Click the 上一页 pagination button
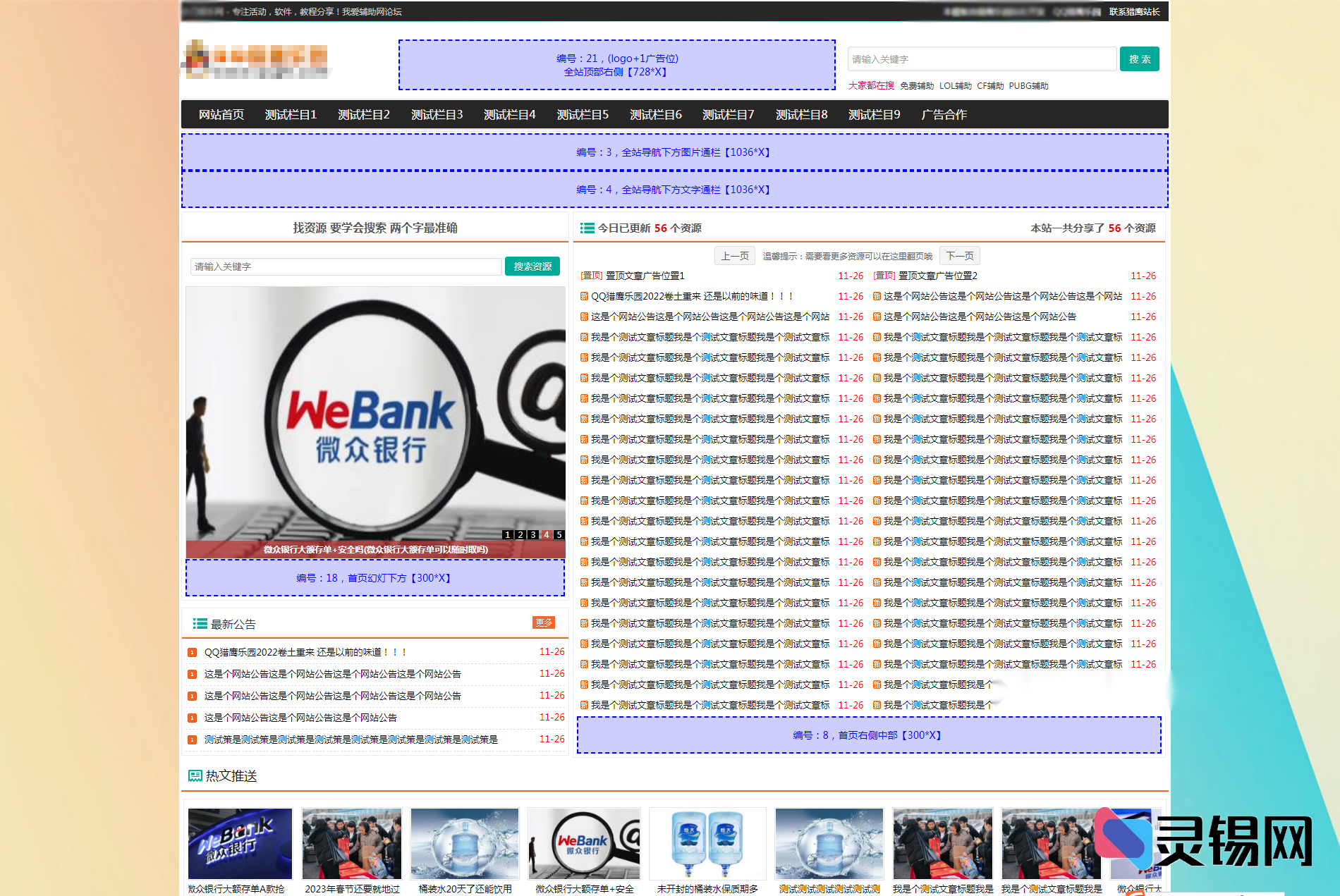The width and height of the screenshot is (1340, 896). pos(735,256)
